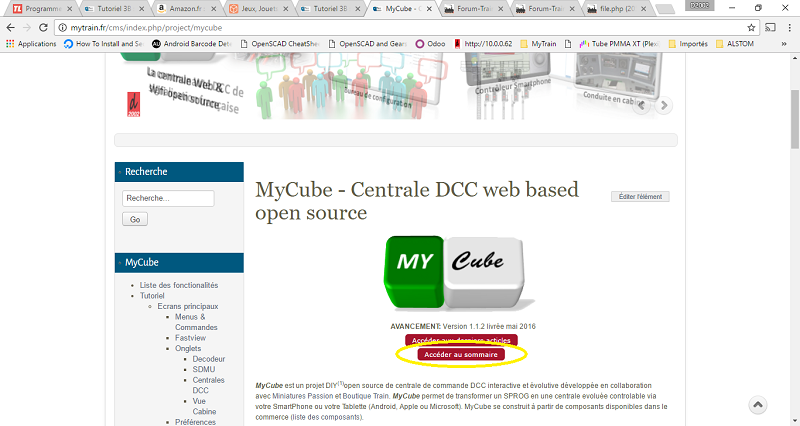
Task: Open OpenSCAD CheatSheet bookmark
Action: pos(280,44)
